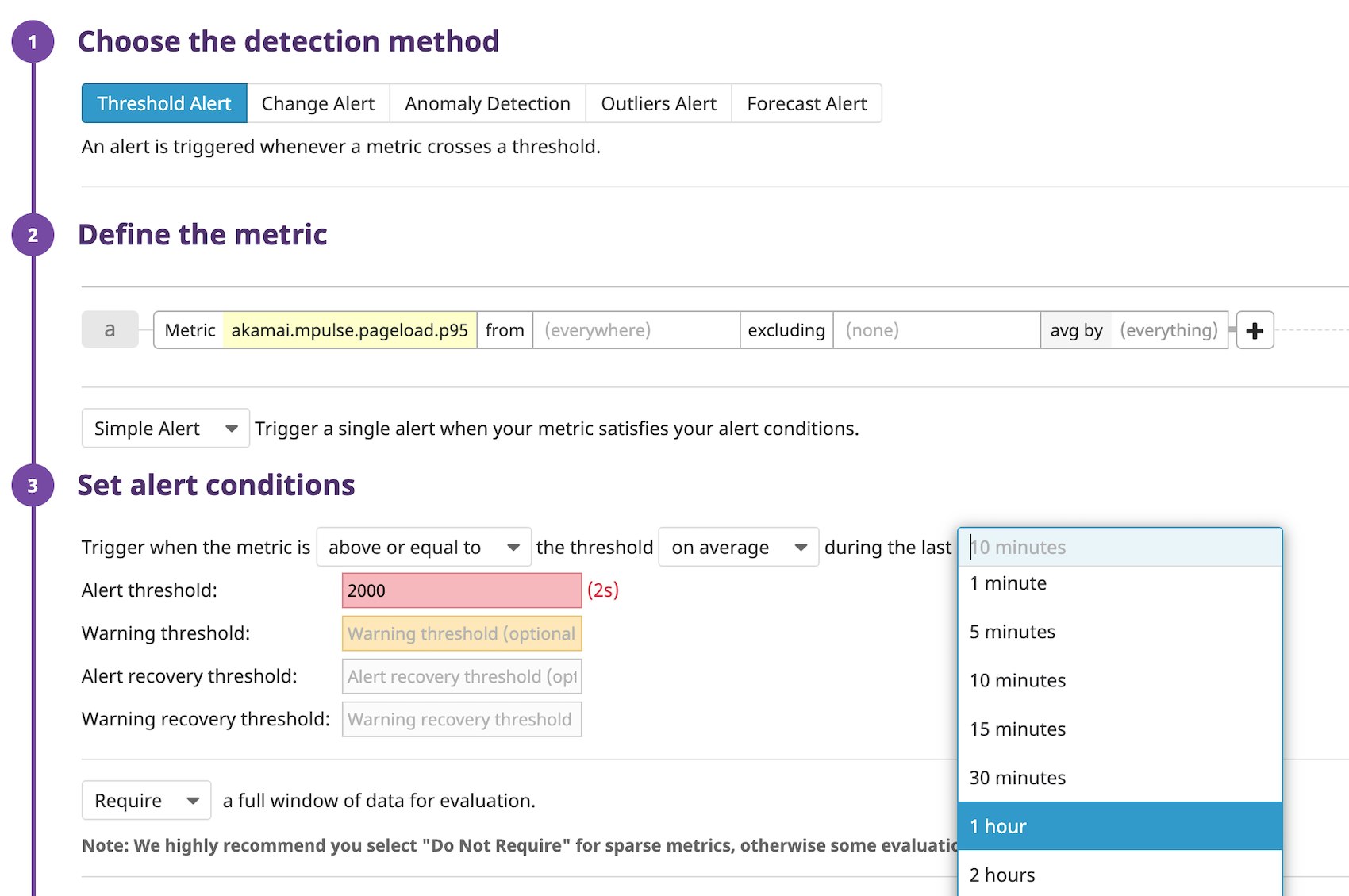The height and width of the screenshot is (896, 1349).
Task: Pick '30 minutes' evaluation window option
Action: pos(1119,778)
